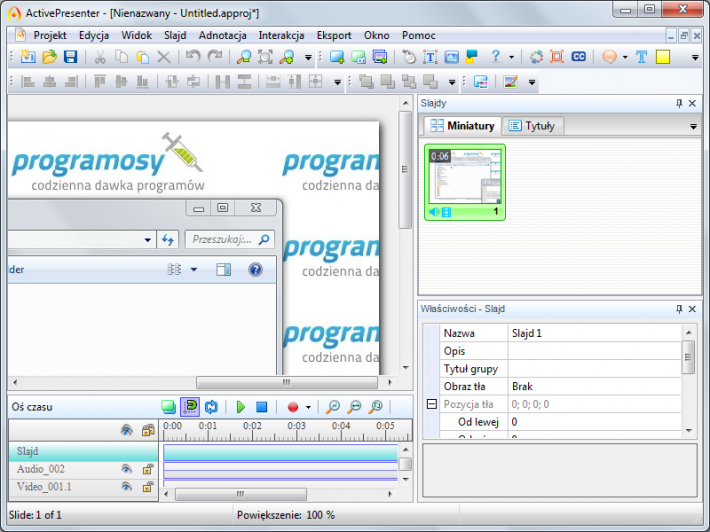
Task: Start recording with the red circle button
Action: coord(293,407)
